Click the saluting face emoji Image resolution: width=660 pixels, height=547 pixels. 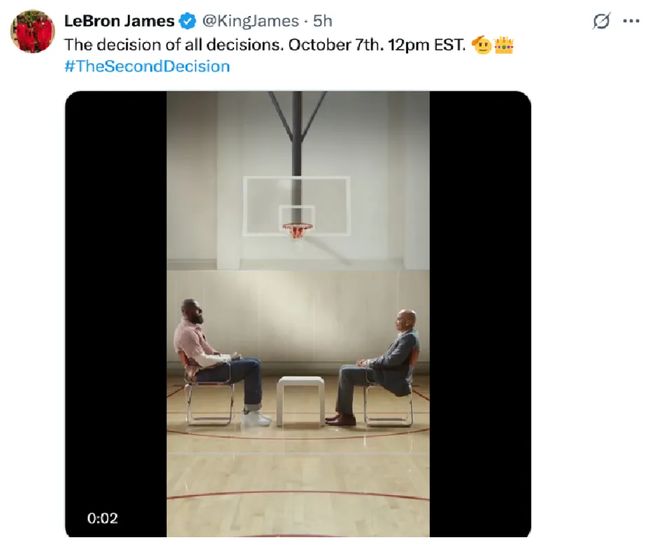(481, 45)
